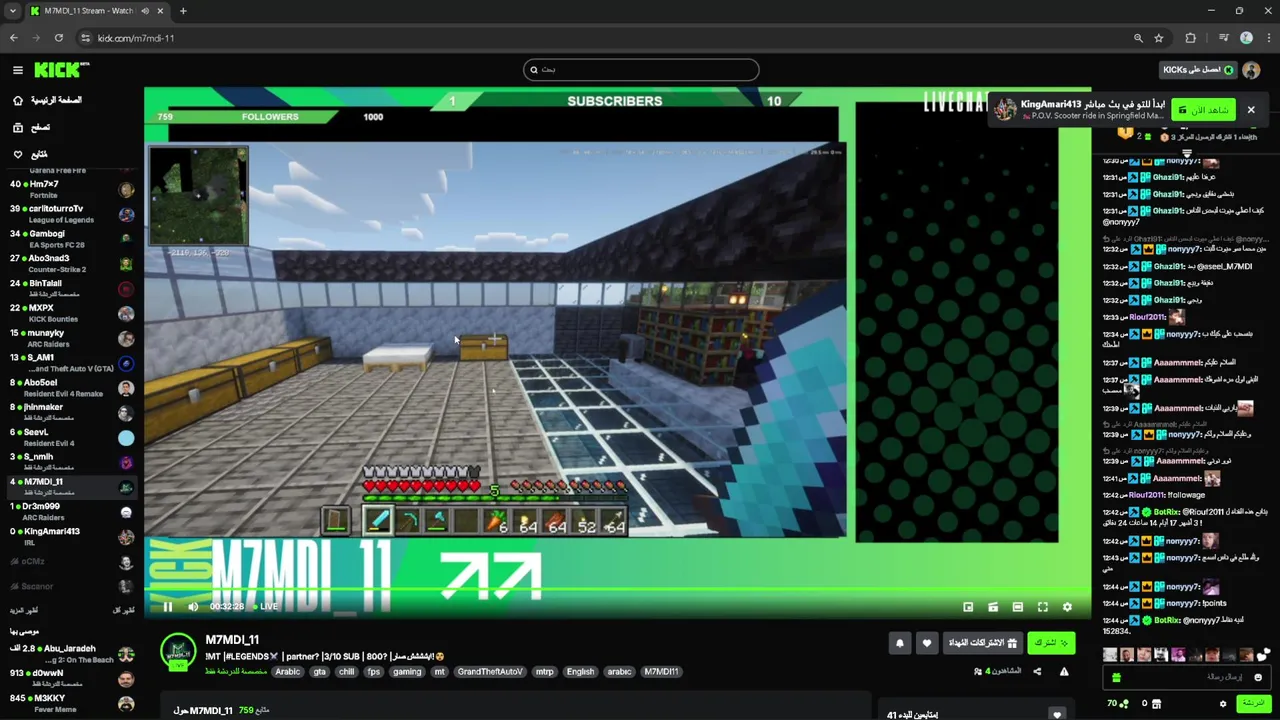
Task: Click the address bar kick.com/m7mdi-11
Action: pos(136,38)
